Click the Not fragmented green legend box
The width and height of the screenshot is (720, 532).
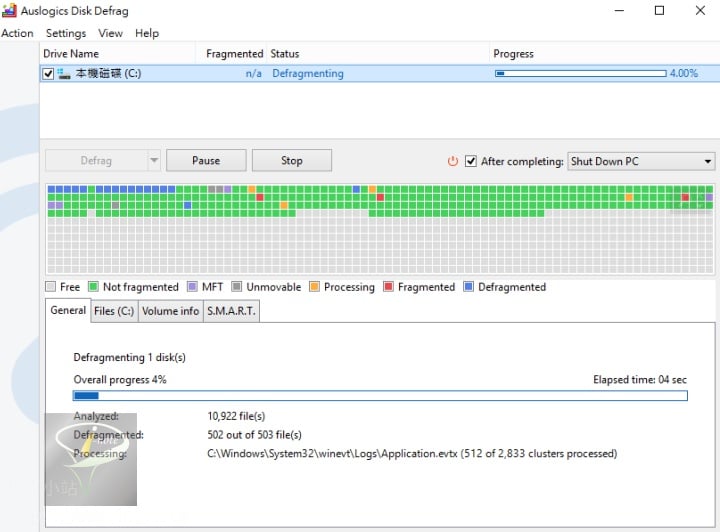point(94,287)
